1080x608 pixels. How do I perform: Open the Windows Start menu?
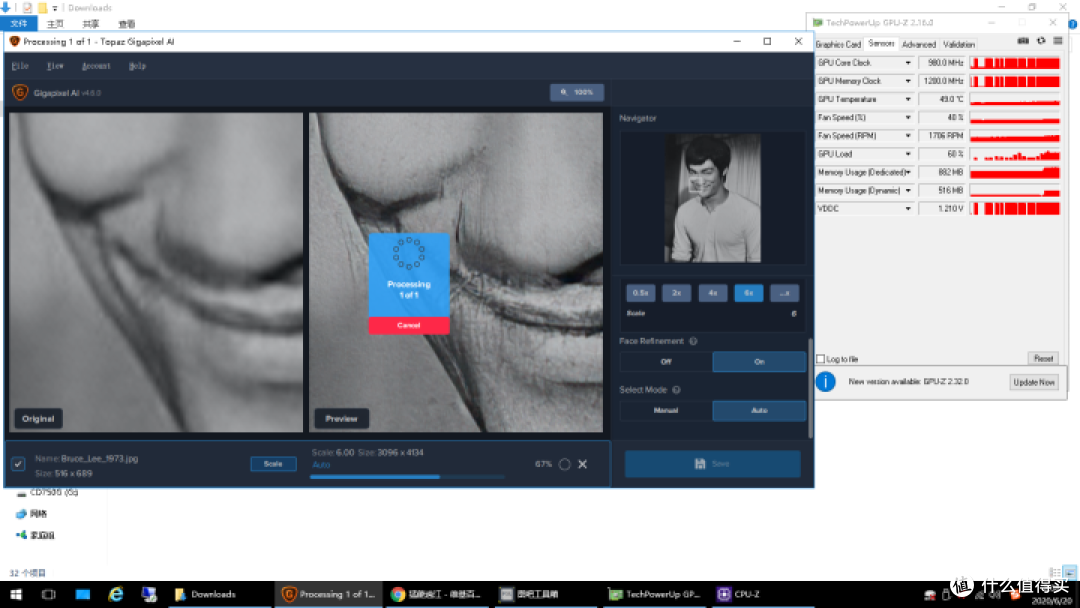click(x=16, y=594)
